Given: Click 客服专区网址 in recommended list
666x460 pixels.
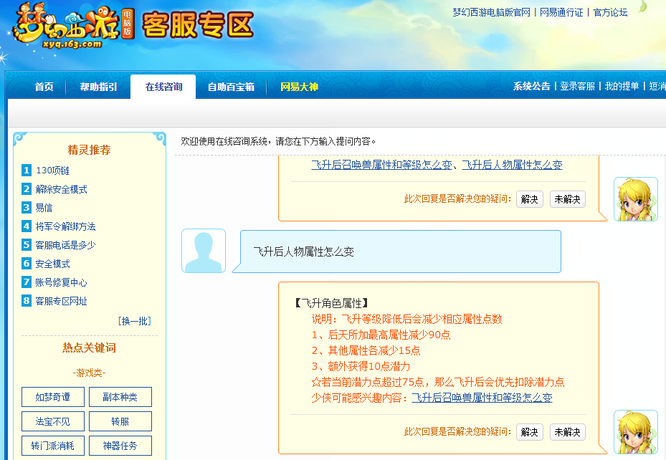Looking at the screenshot, I should [x=61, y=301].
